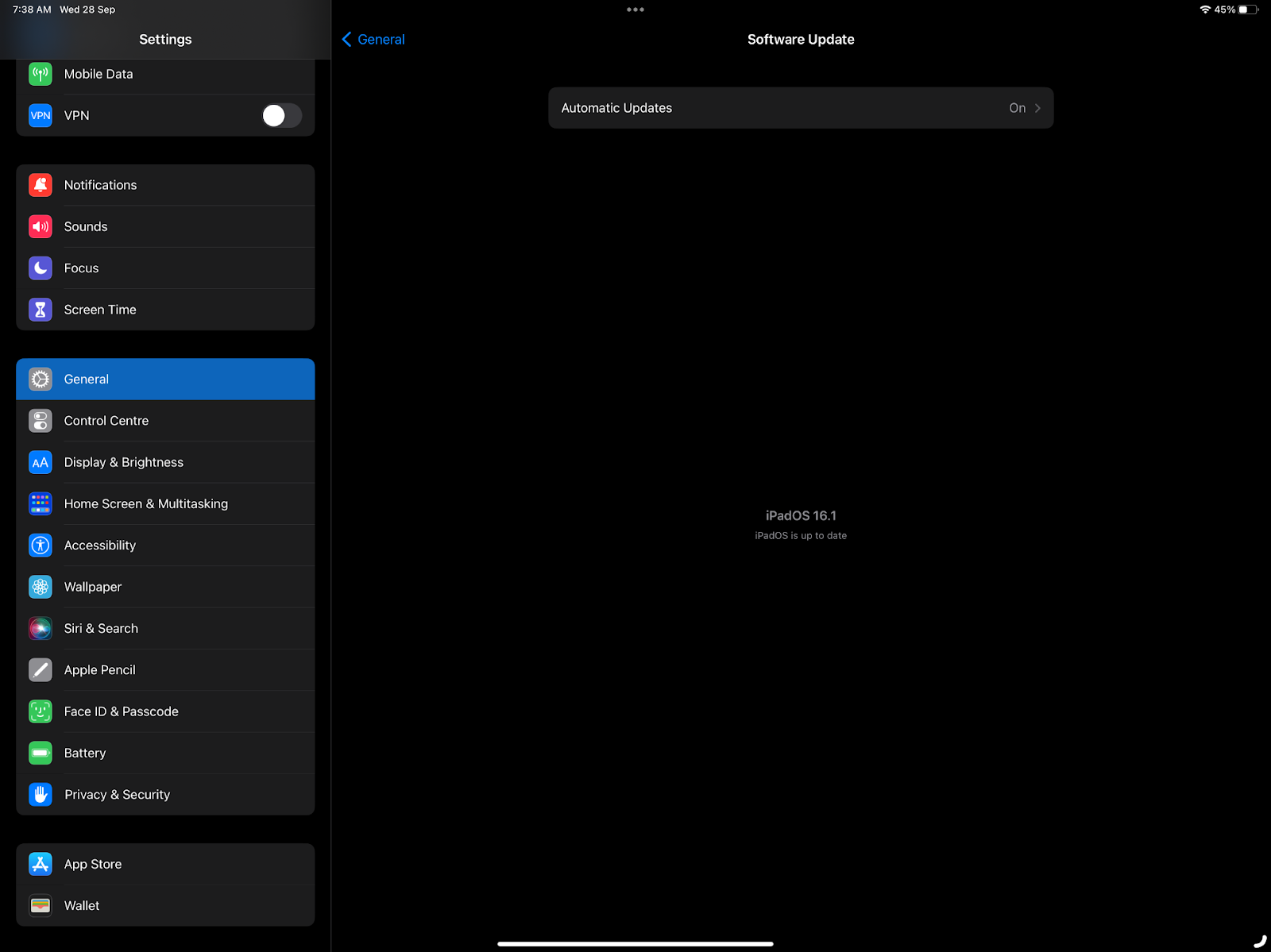Tap the Wi-Fi status icon
1271x952 pixels.
(x=1205, y=10)
